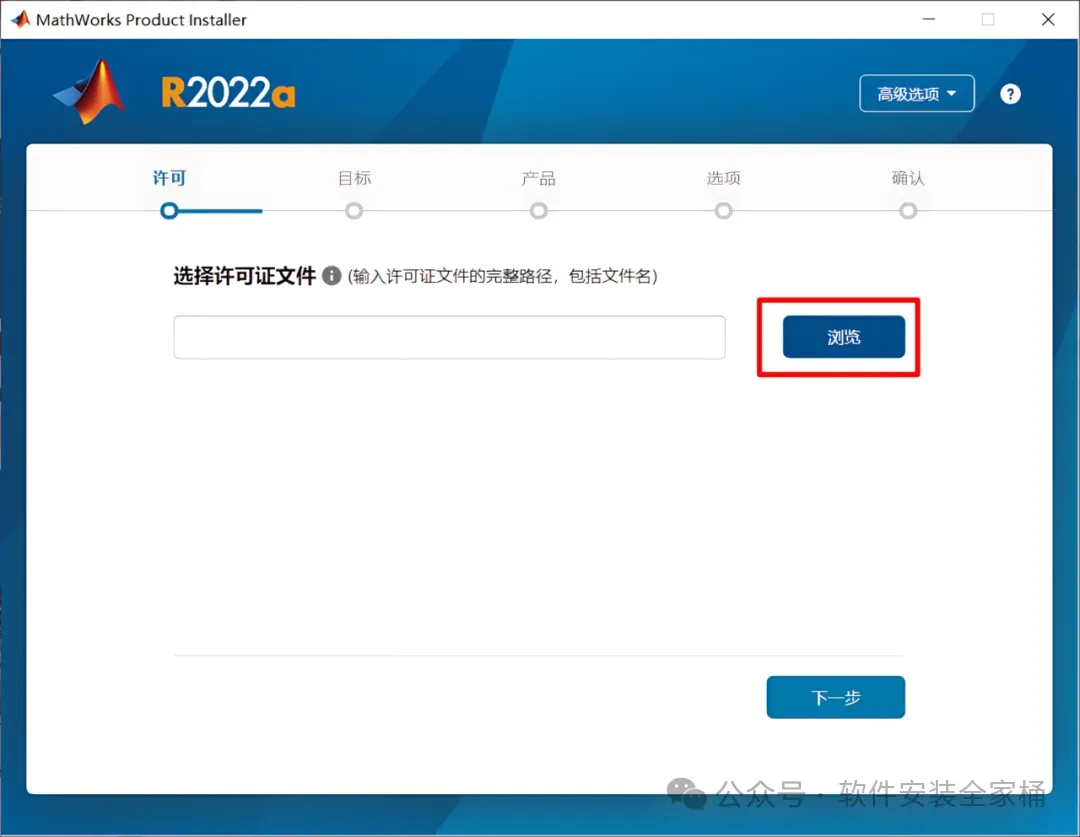
Task: Select the 许可 step tab
Action: [169, 178]
